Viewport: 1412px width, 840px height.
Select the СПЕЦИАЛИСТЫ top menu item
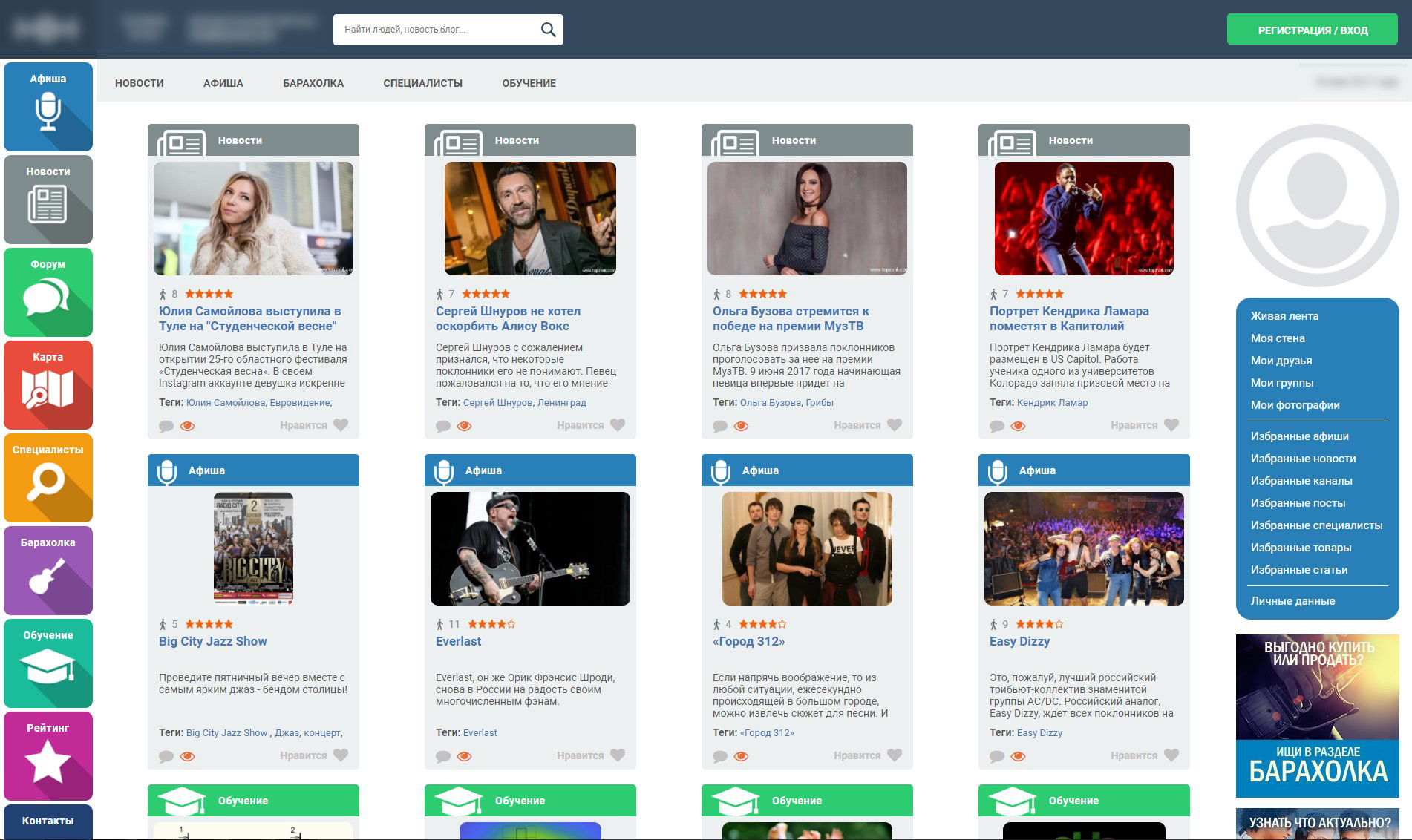pyautogui.click(x=422, y=83)
